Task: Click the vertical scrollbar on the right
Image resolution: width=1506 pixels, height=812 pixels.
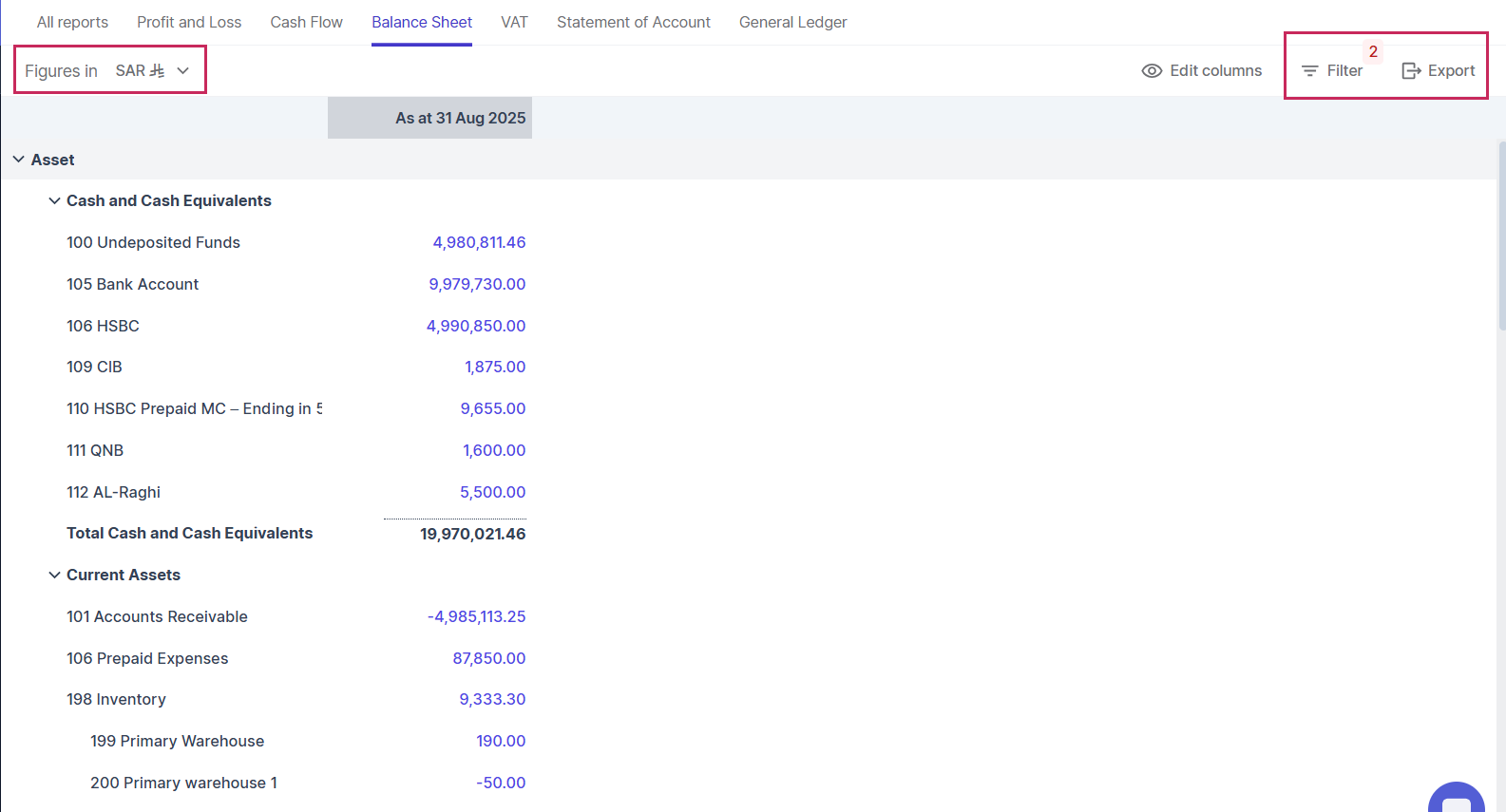Action: [x=1501, y=237]
